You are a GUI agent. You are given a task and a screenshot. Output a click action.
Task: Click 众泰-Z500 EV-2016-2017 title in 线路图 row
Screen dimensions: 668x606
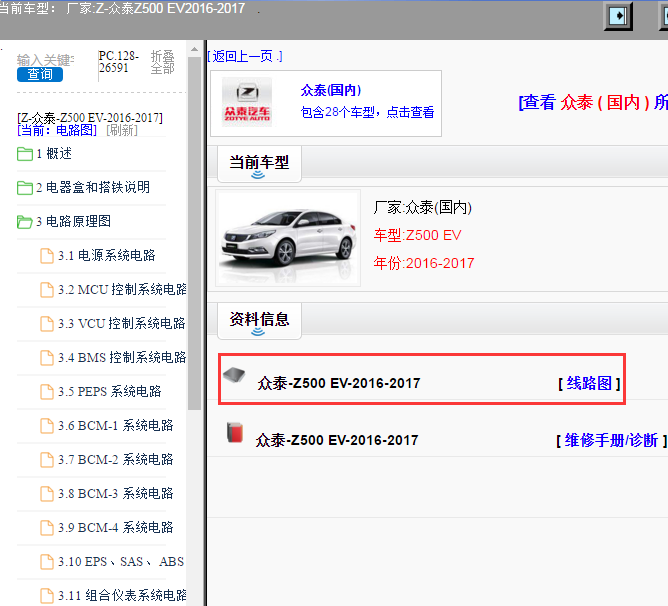pyautogui.click(x=339, y=383)
